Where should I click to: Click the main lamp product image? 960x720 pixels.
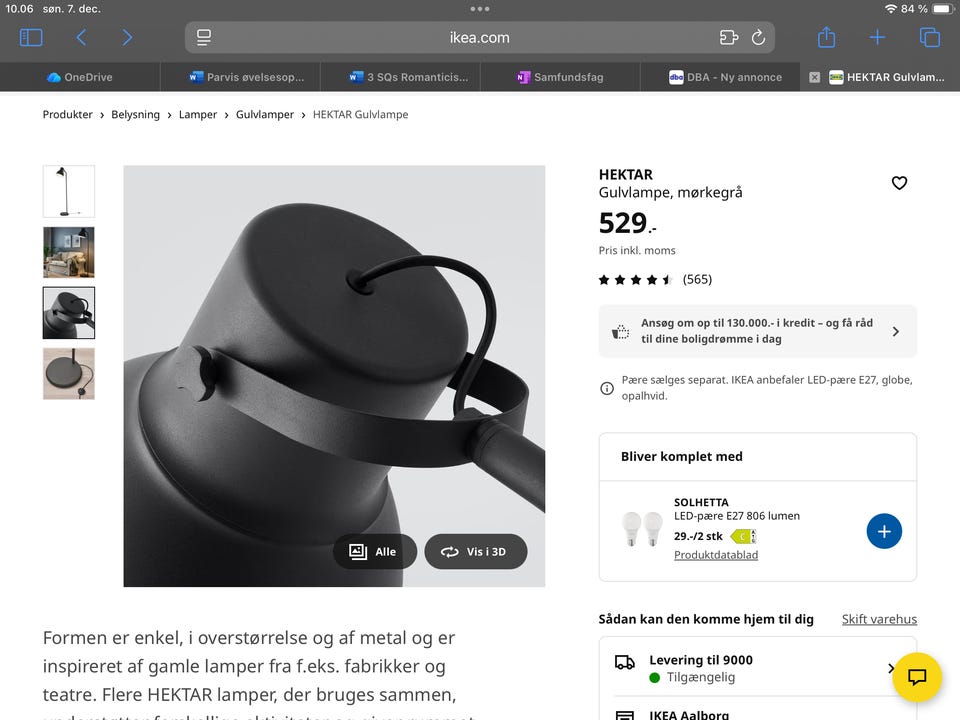tap(334, 376)
